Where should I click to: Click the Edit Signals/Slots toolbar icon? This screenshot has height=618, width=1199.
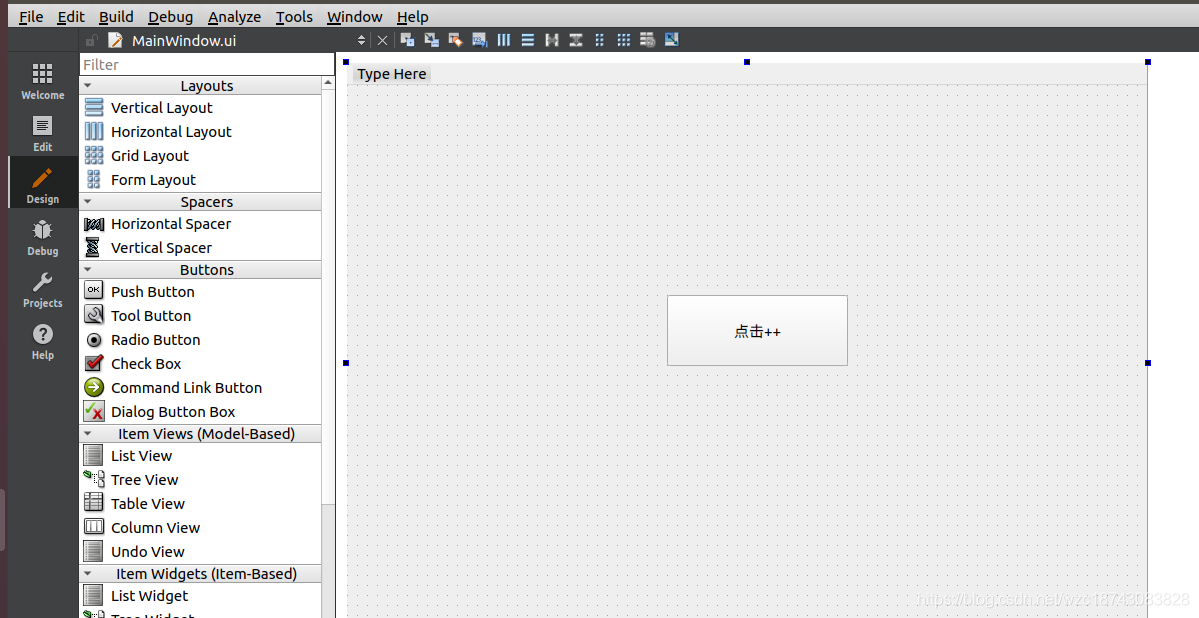tap(432, 40)
